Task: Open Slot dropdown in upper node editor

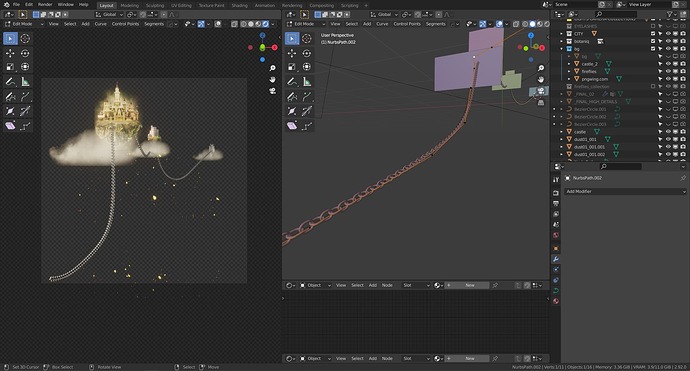Action: (x=416, y=285)
